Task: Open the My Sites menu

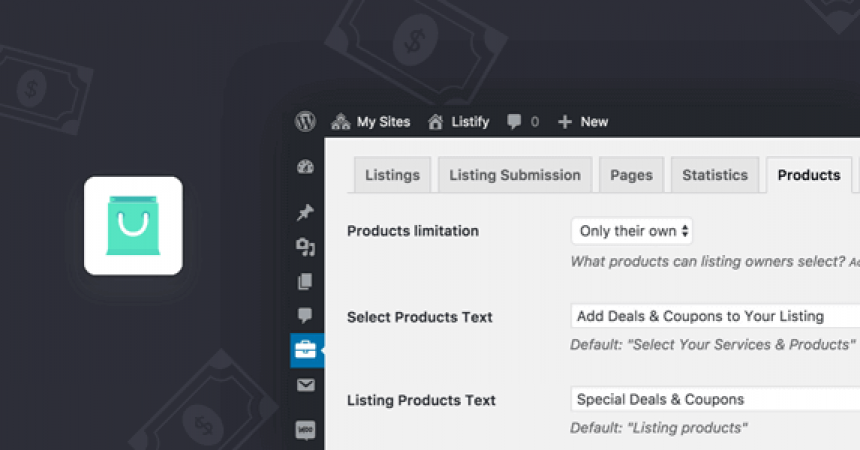Action: (371, 121)
